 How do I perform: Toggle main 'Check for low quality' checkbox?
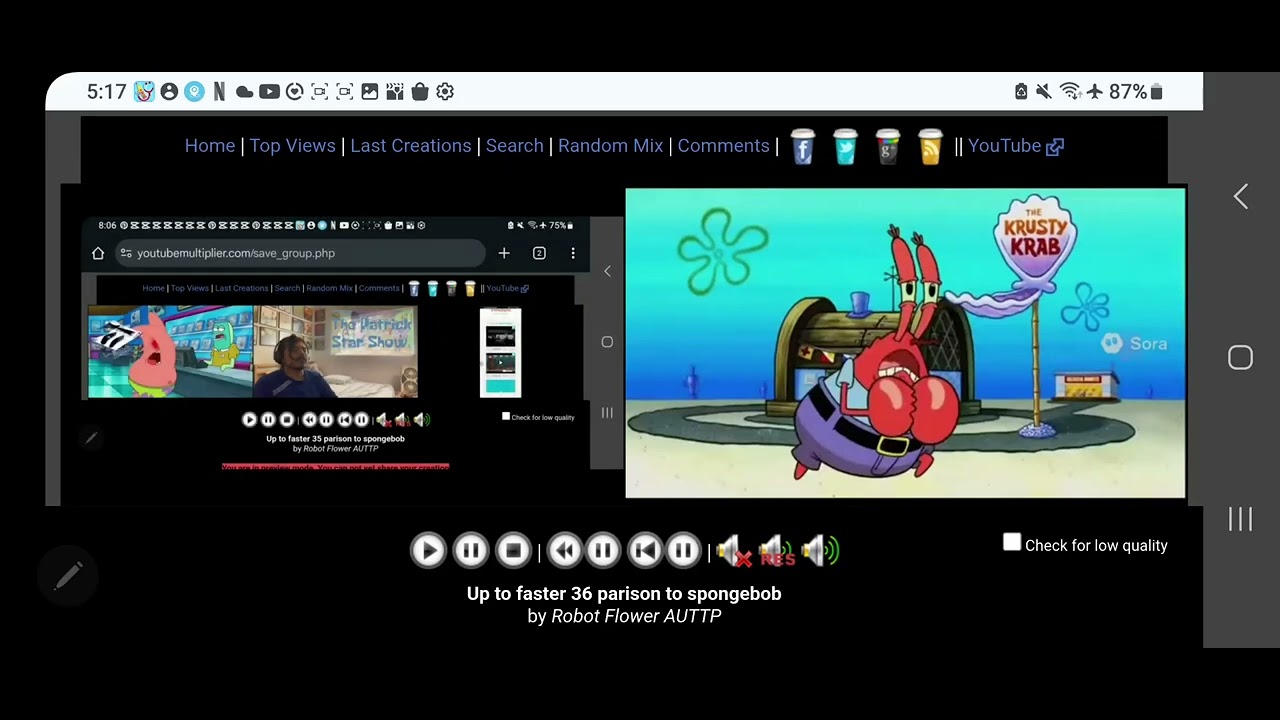(1012, 543)
